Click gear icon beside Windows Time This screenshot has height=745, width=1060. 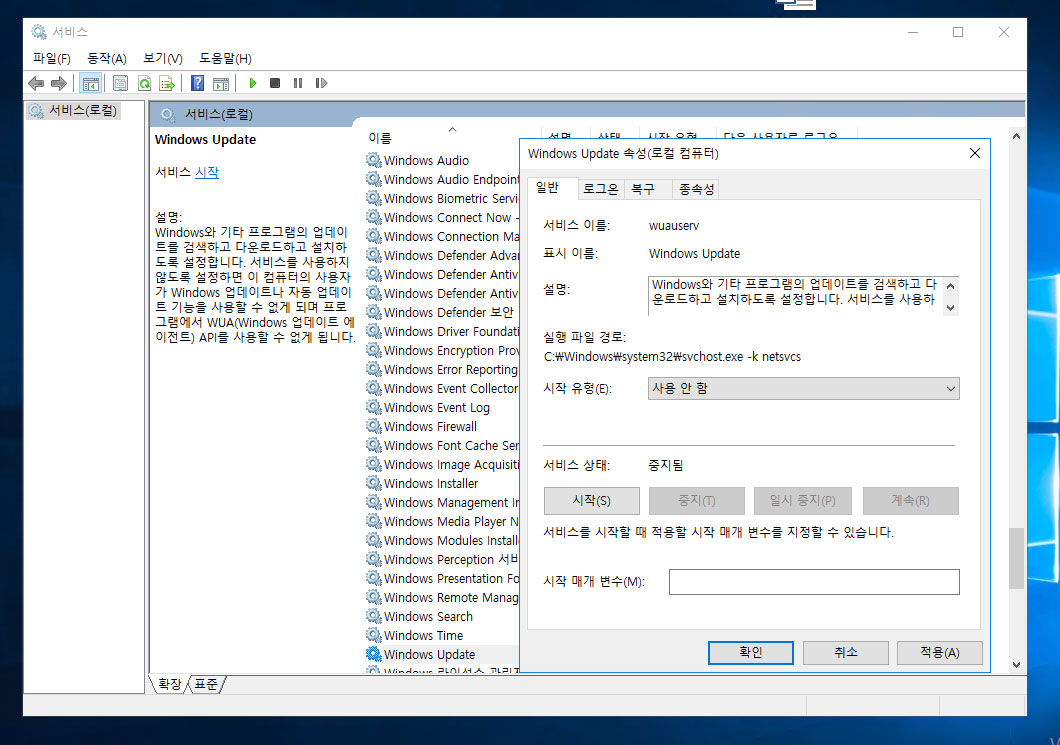click(374, 635)
